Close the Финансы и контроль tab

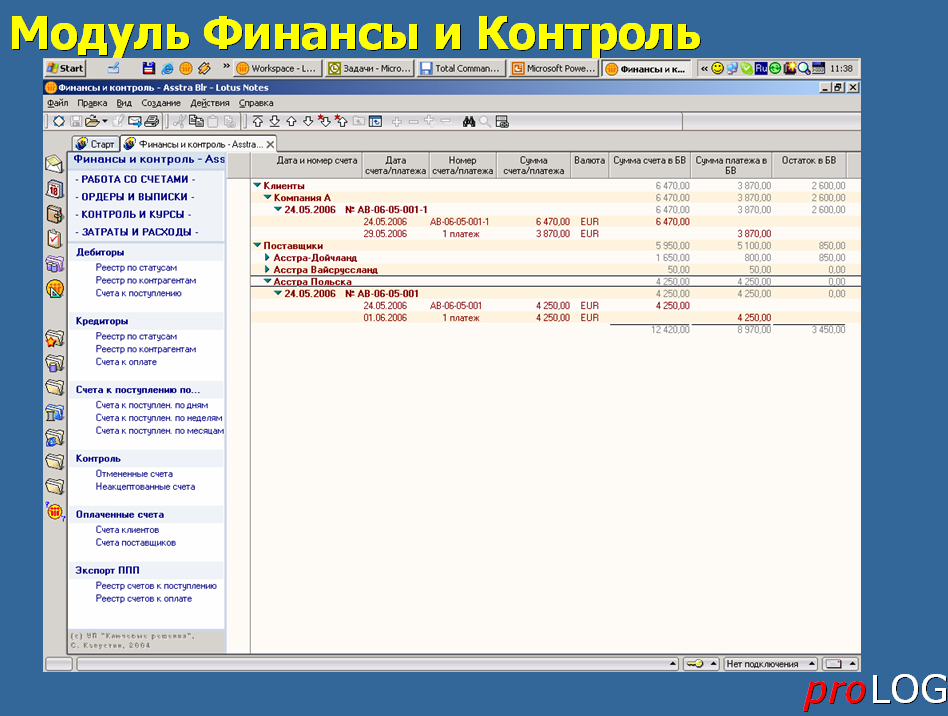pyautogui.click(x=270, y=144)
